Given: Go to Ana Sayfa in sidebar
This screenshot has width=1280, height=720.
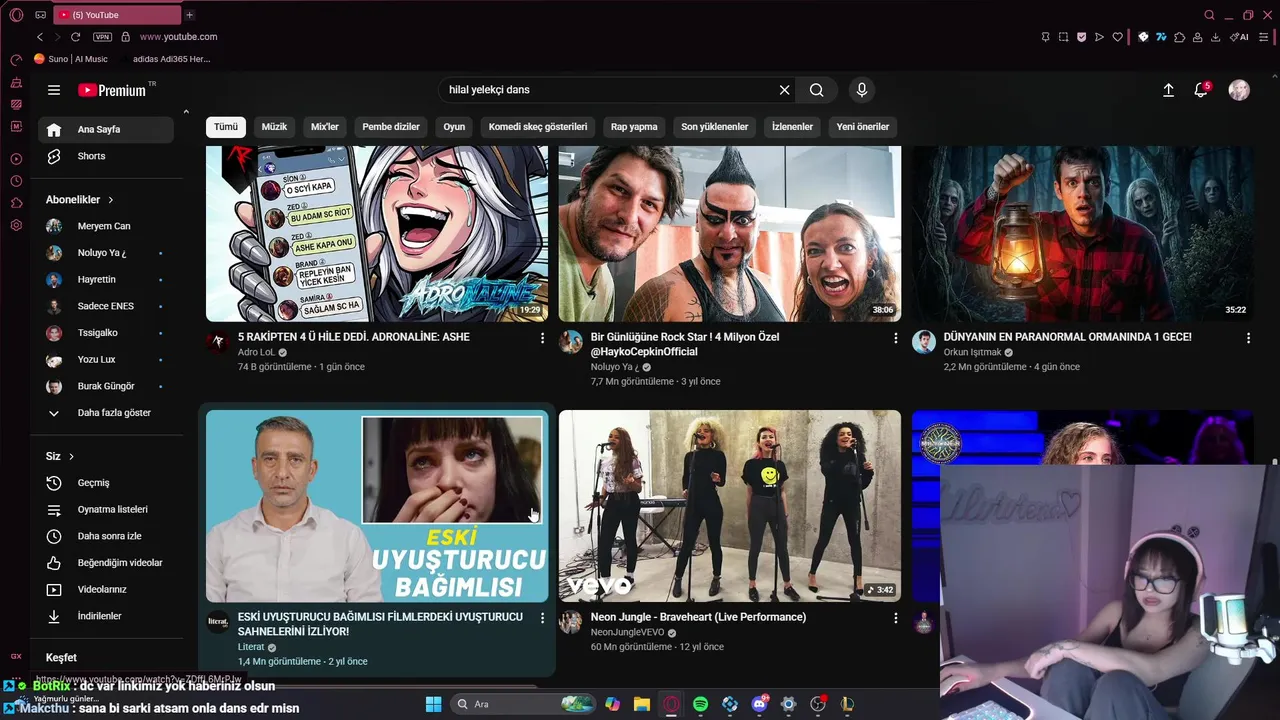Looking at the screenshot, I should click(x=106, y=130).
